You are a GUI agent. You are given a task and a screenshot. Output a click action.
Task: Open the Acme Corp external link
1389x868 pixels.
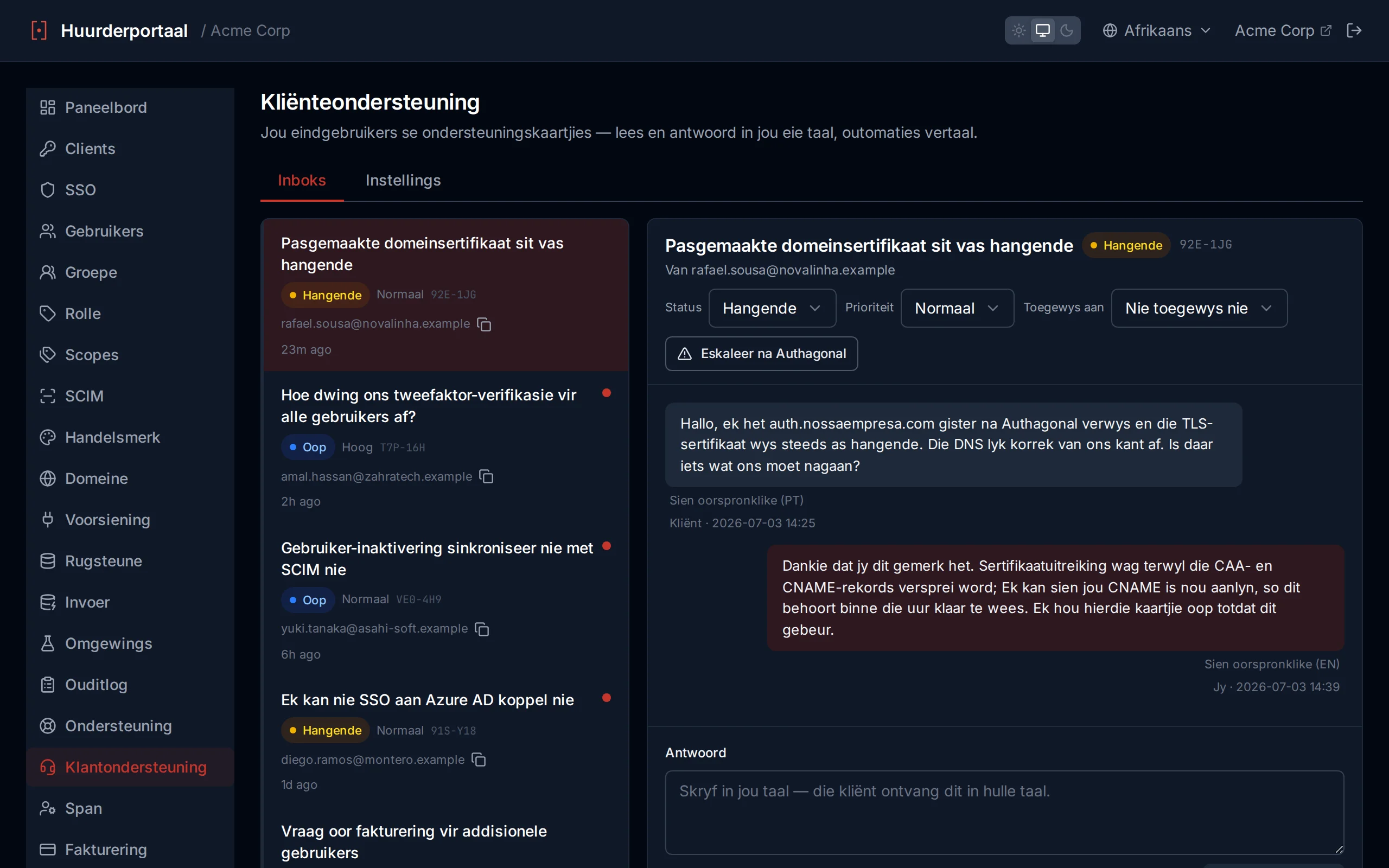(1283, 30)
